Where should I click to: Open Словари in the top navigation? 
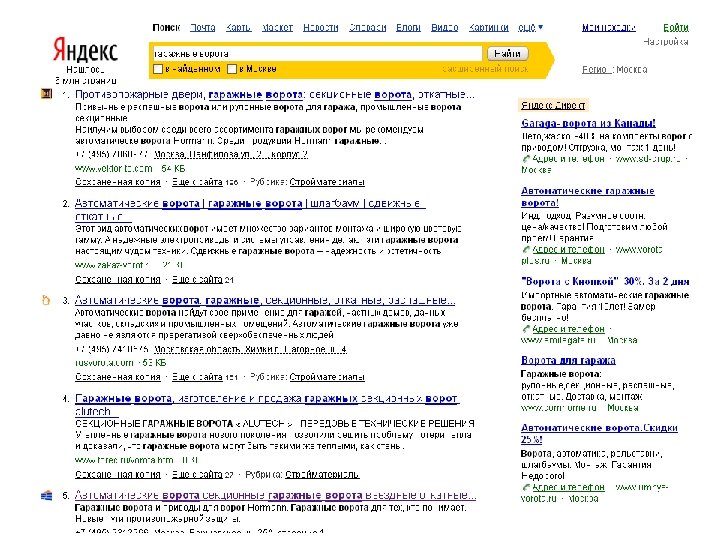367,28
